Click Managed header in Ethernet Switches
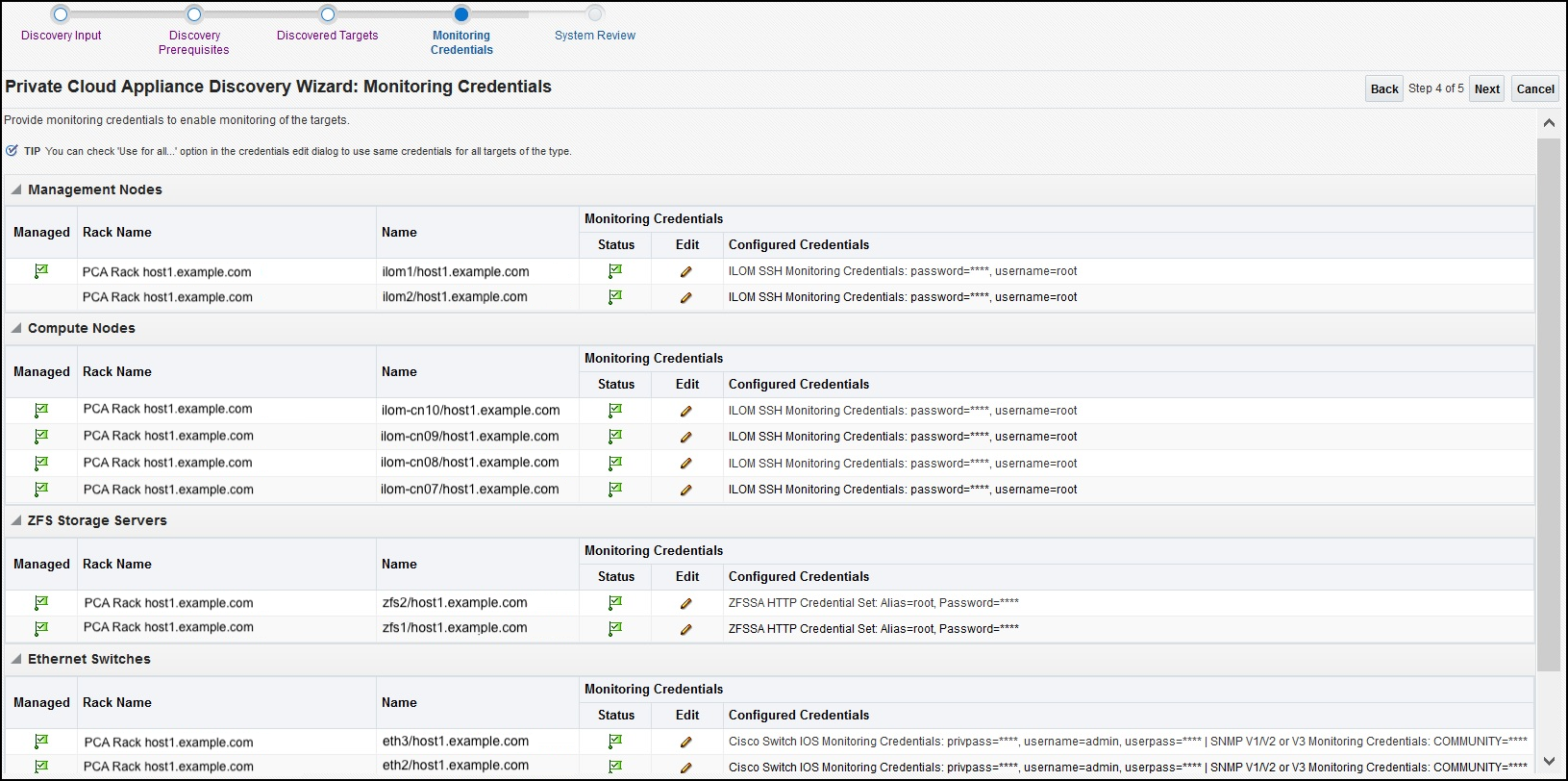Screen dimensions: 1568x781 coord(41,702)
